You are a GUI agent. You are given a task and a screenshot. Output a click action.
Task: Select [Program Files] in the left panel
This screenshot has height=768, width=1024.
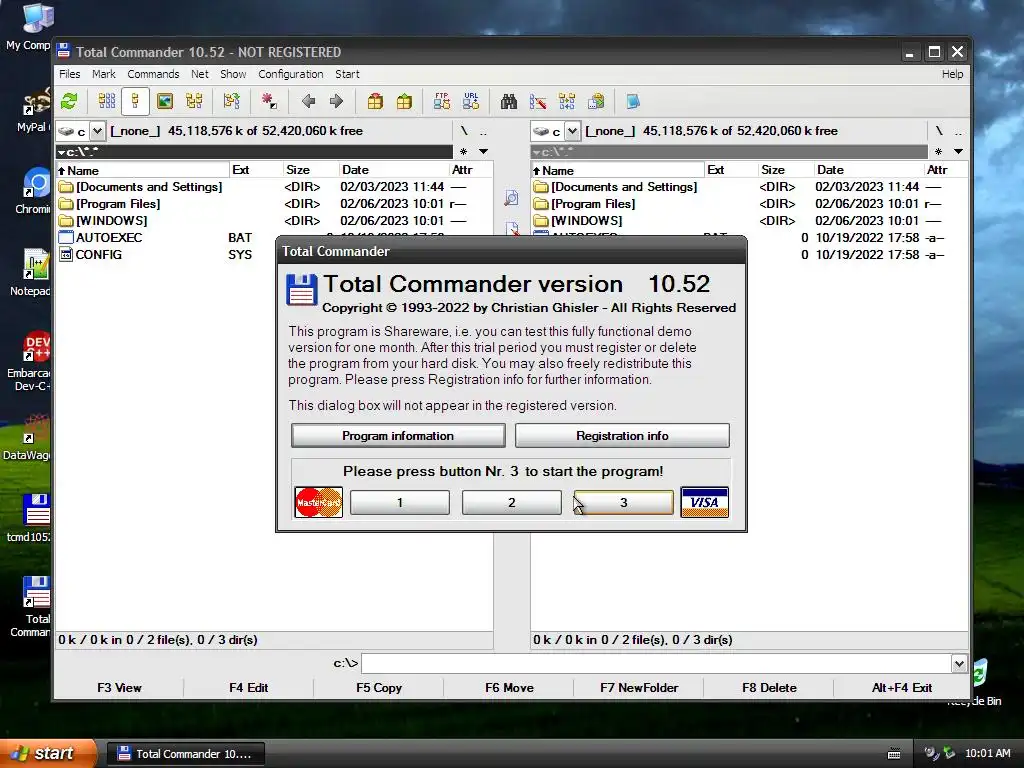click(118, 204)
